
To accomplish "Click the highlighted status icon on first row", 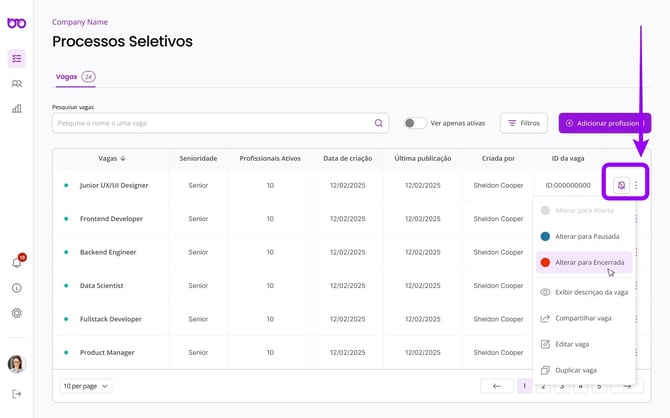I will pyautogui.click(x=621, y=185).
